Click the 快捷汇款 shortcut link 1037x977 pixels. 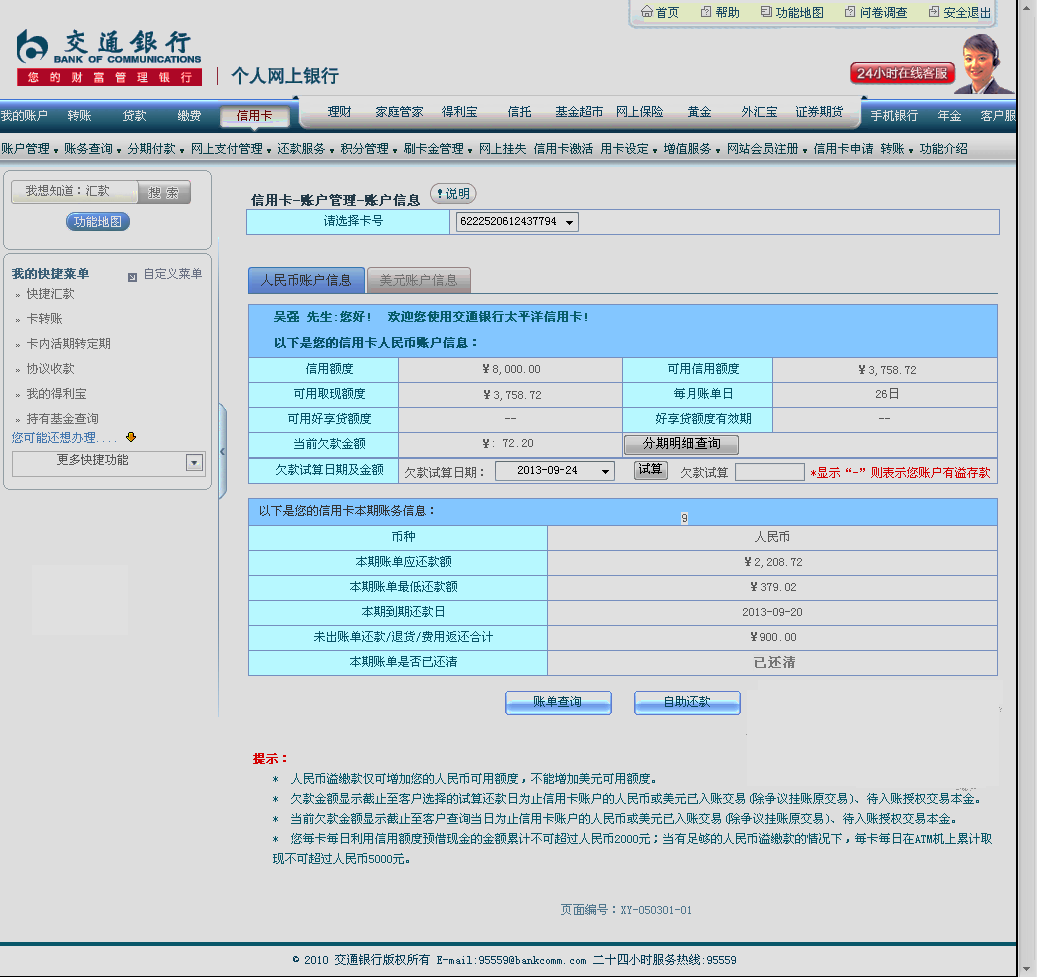(50, 294)
